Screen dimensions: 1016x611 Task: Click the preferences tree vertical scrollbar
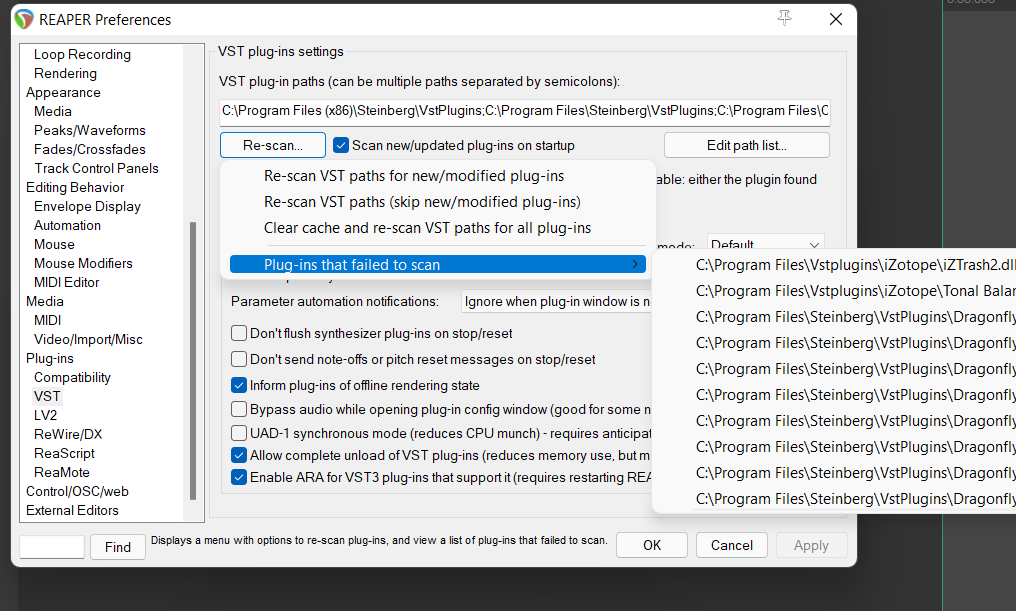tap(193, 360)
